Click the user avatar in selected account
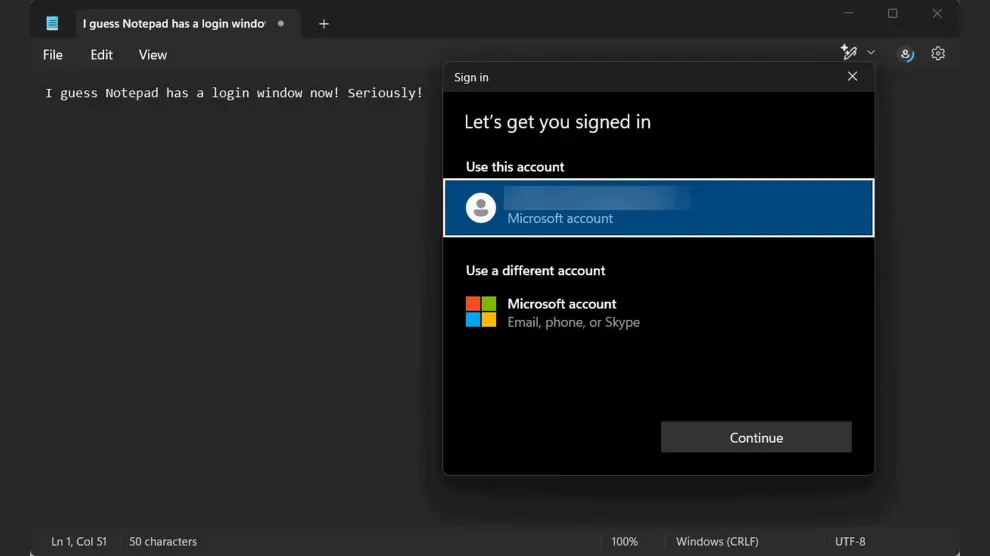The width and height of the screenshot is (990, 556). [481, 208]
